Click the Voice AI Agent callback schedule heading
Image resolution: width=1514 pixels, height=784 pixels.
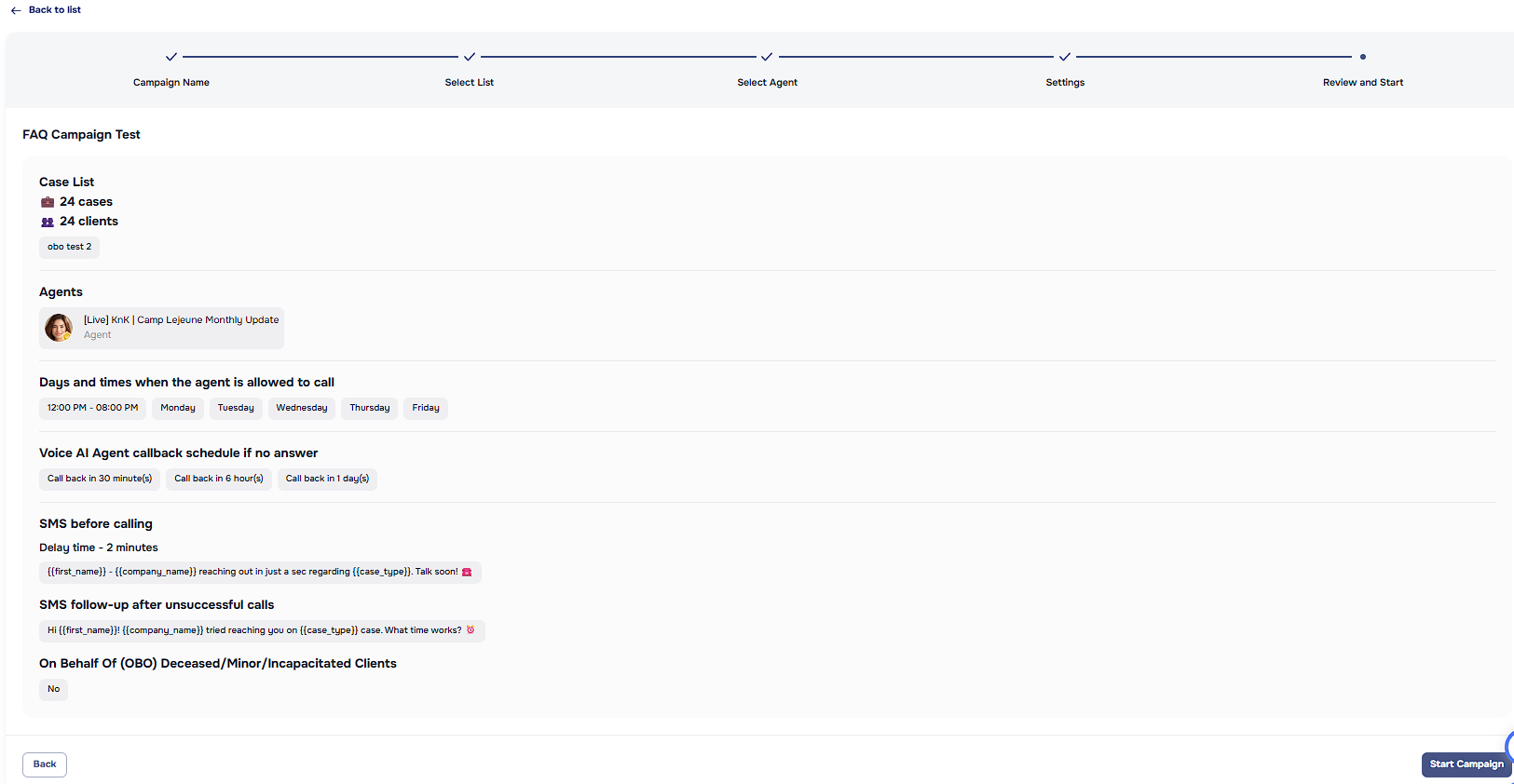pyautogui.click(x=179, y=453)
